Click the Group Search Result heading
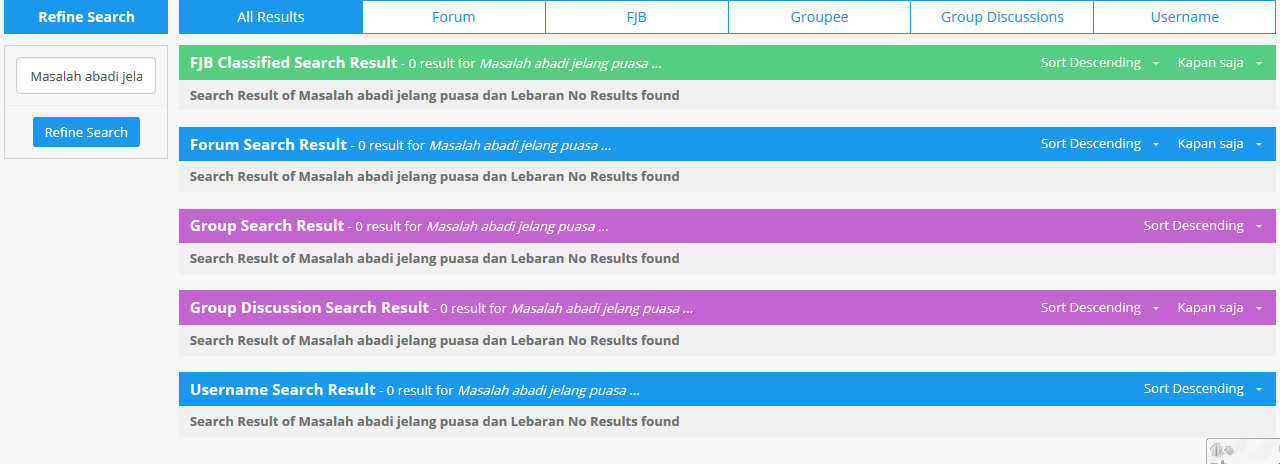This screenshot has height=464, width=1280. pyautogui.click(x=267, y=226)
